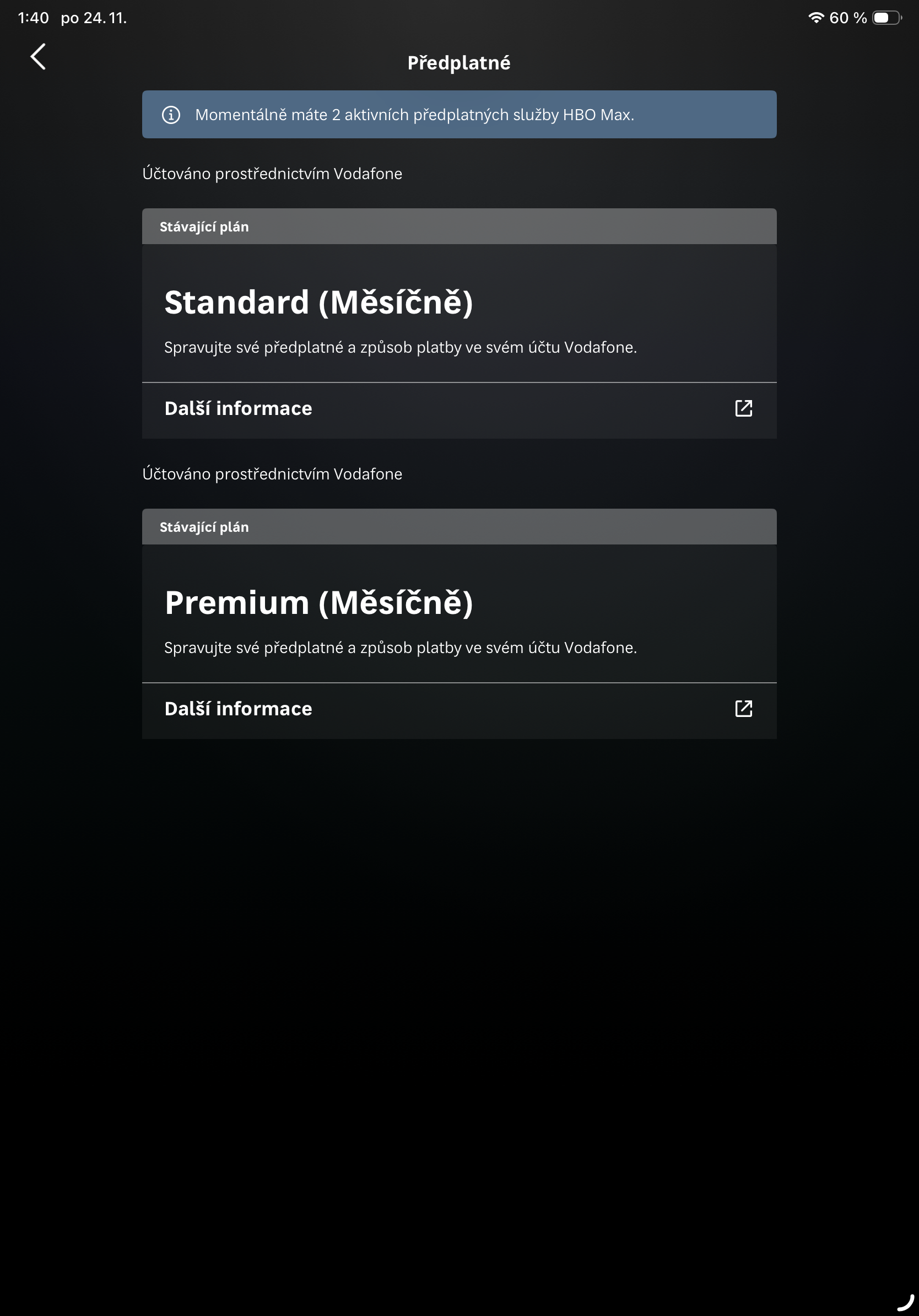Screen dimensions: 919x1316
Task: Tap "Stávající plán" header above Premium plan
Action: click(204, 527)
